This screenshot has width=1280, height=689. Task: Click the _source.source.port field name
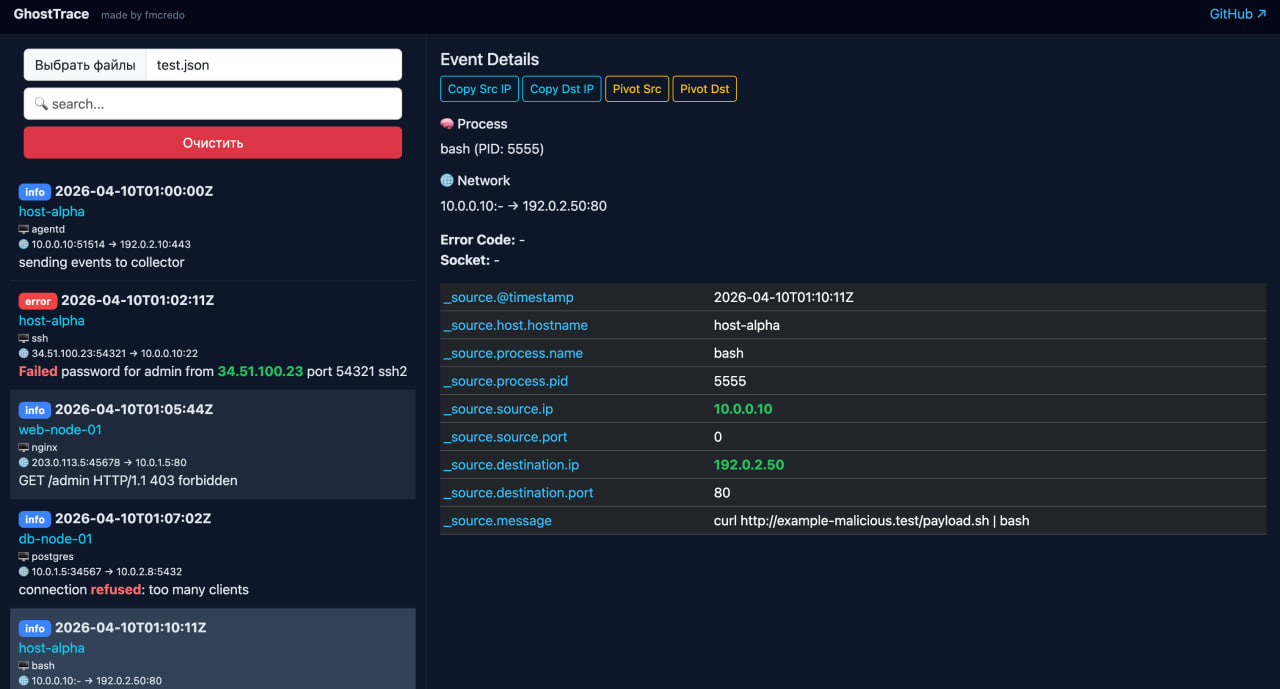click(506, 437)
